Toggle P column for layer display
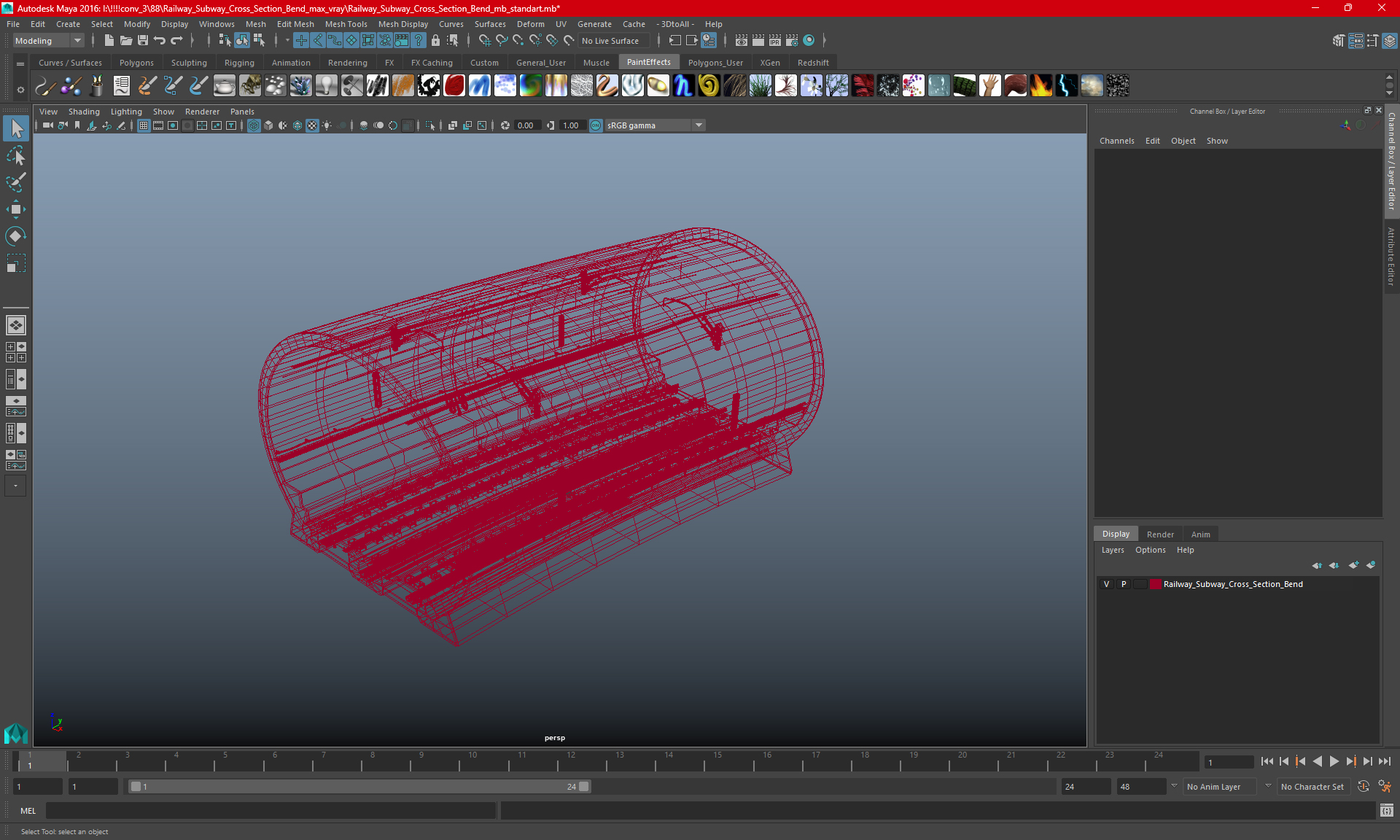Screen dimensions: 1400x840 [x=1122, y=584]
